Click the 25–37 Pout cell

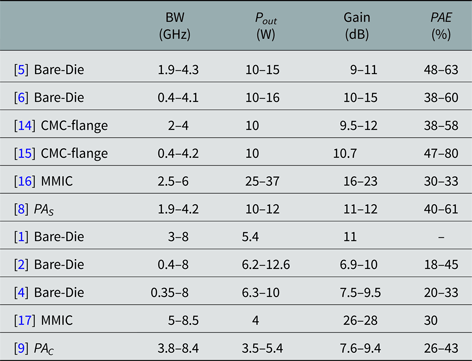(262, 181)
